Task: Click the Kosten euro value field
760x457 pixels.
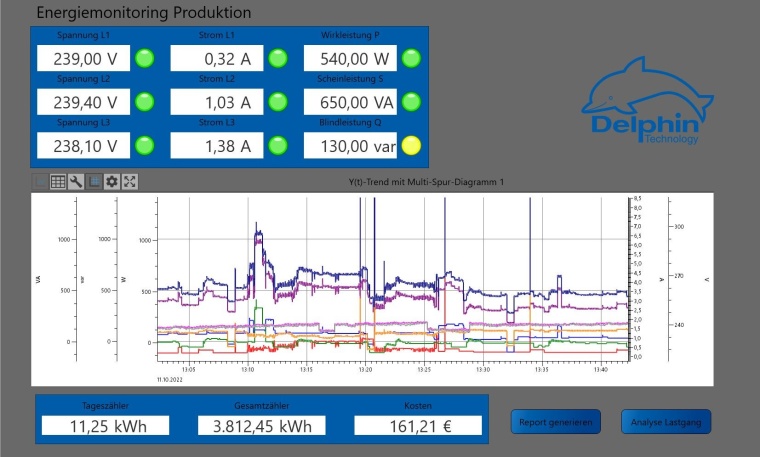Action: tap(417, 426)
